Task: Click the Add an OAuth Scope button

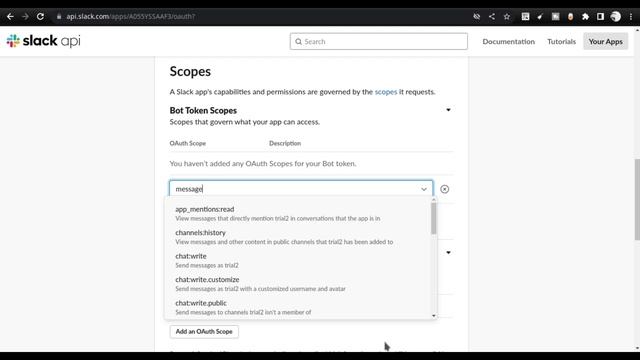Action: (x=204, y=331)
